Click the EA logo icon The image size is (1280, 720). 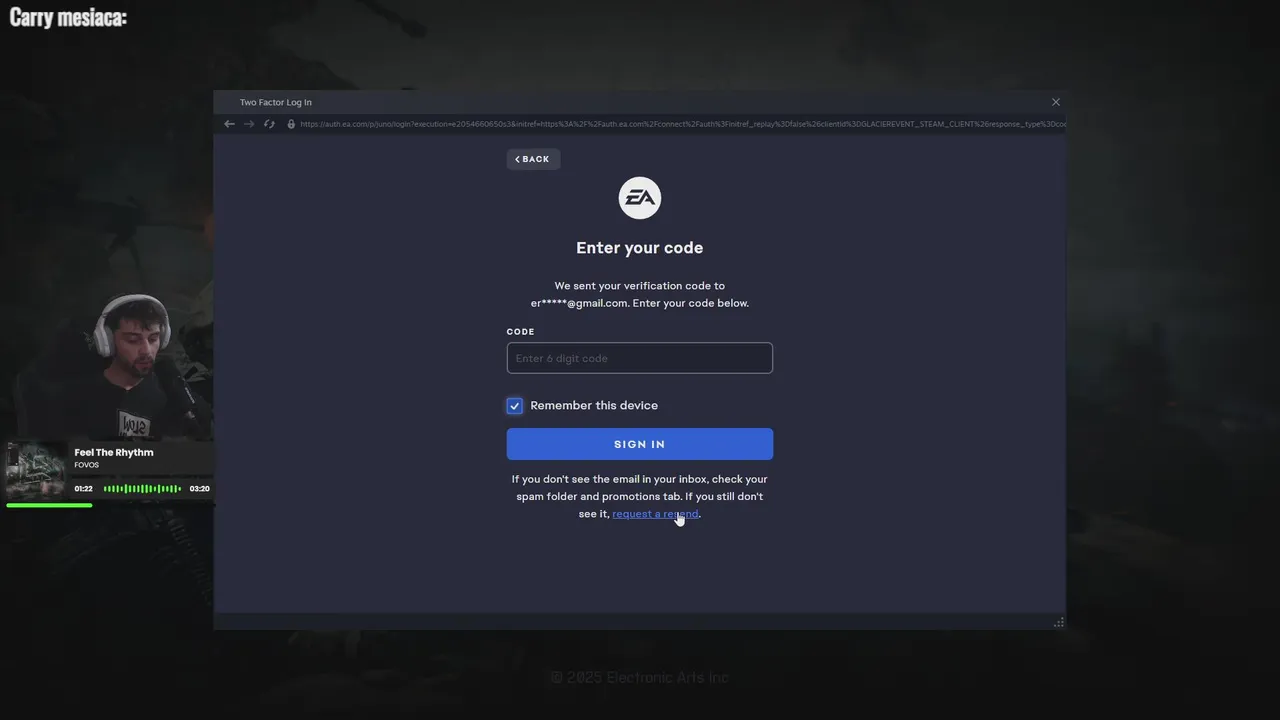[x=640, y=198]
